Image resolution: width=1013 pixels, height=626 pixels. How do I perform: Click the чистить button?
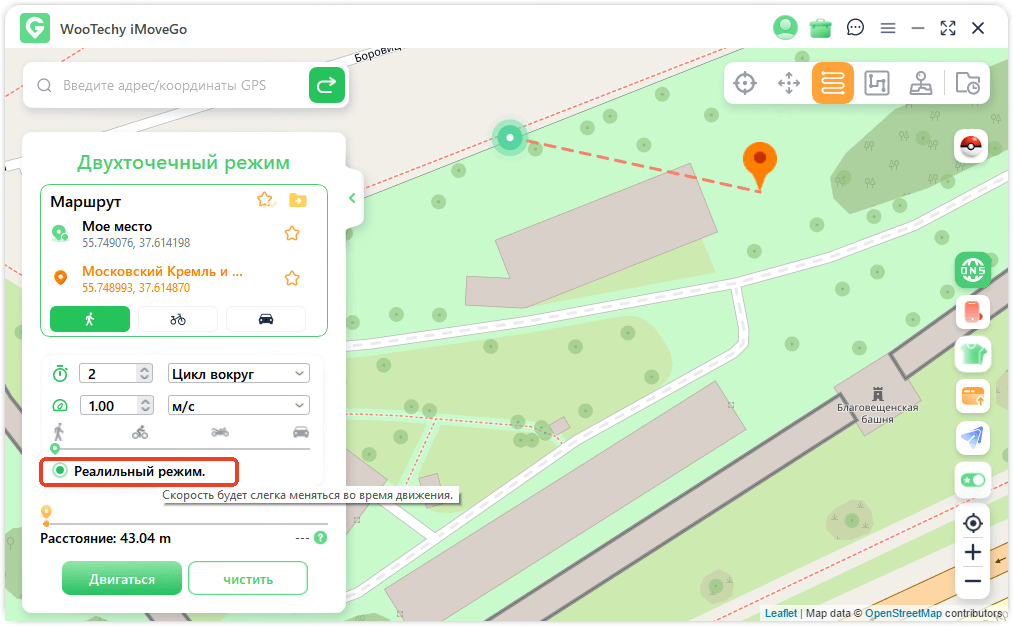pos(248,578)
